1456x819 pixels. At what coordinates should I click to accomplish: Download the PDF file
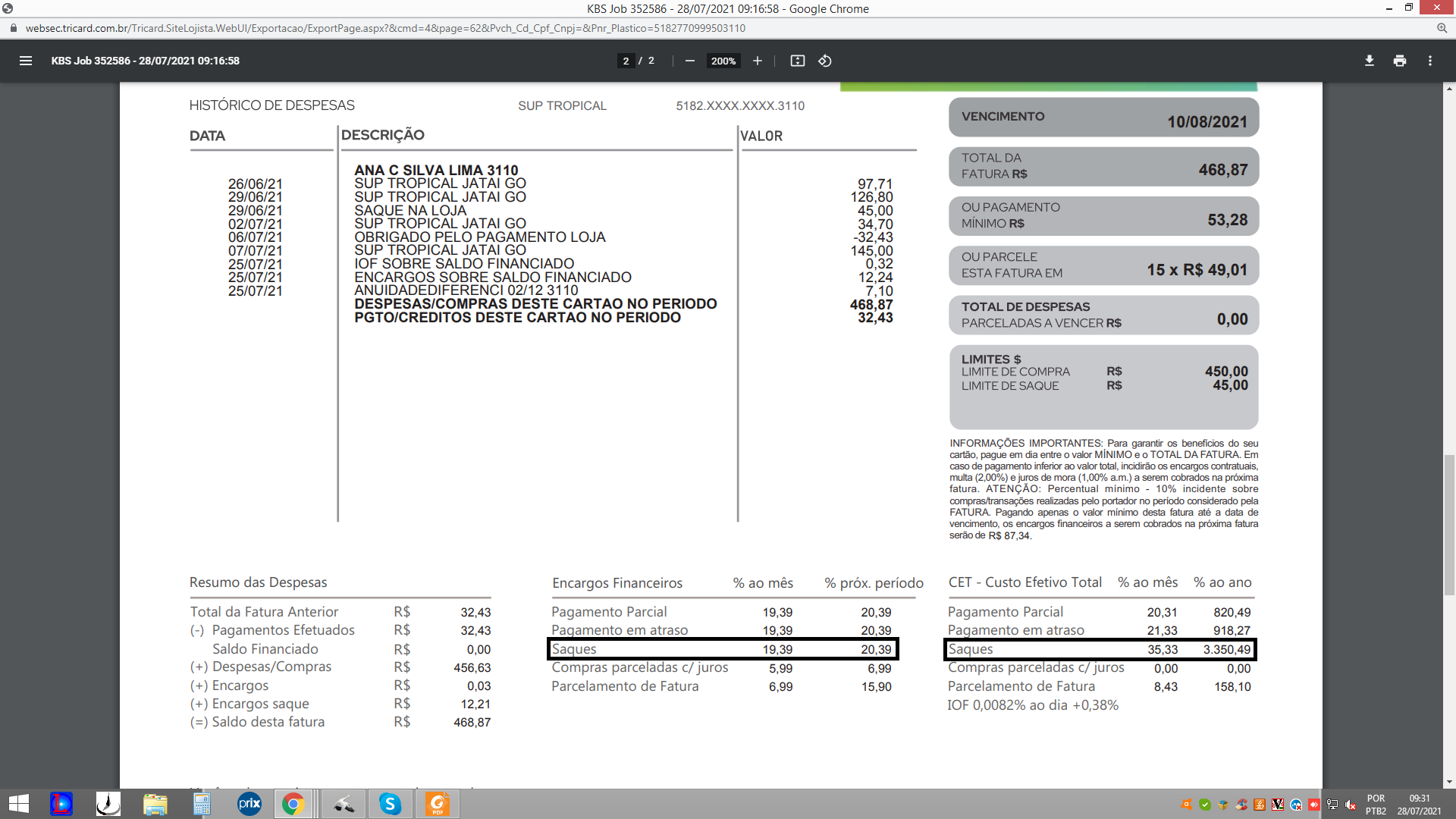(1369, 61)
